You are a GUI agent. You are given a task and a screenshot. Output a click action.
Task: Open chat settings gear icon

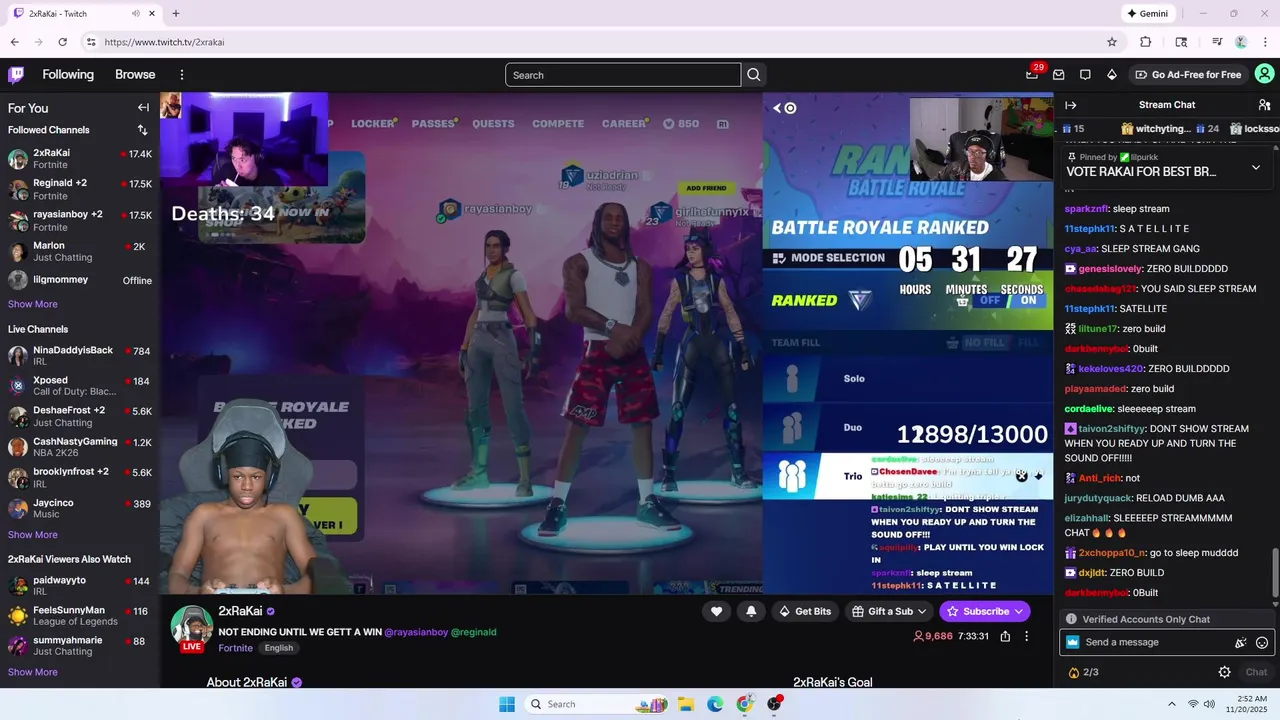pyautogui.click(x=1224, y=672)
